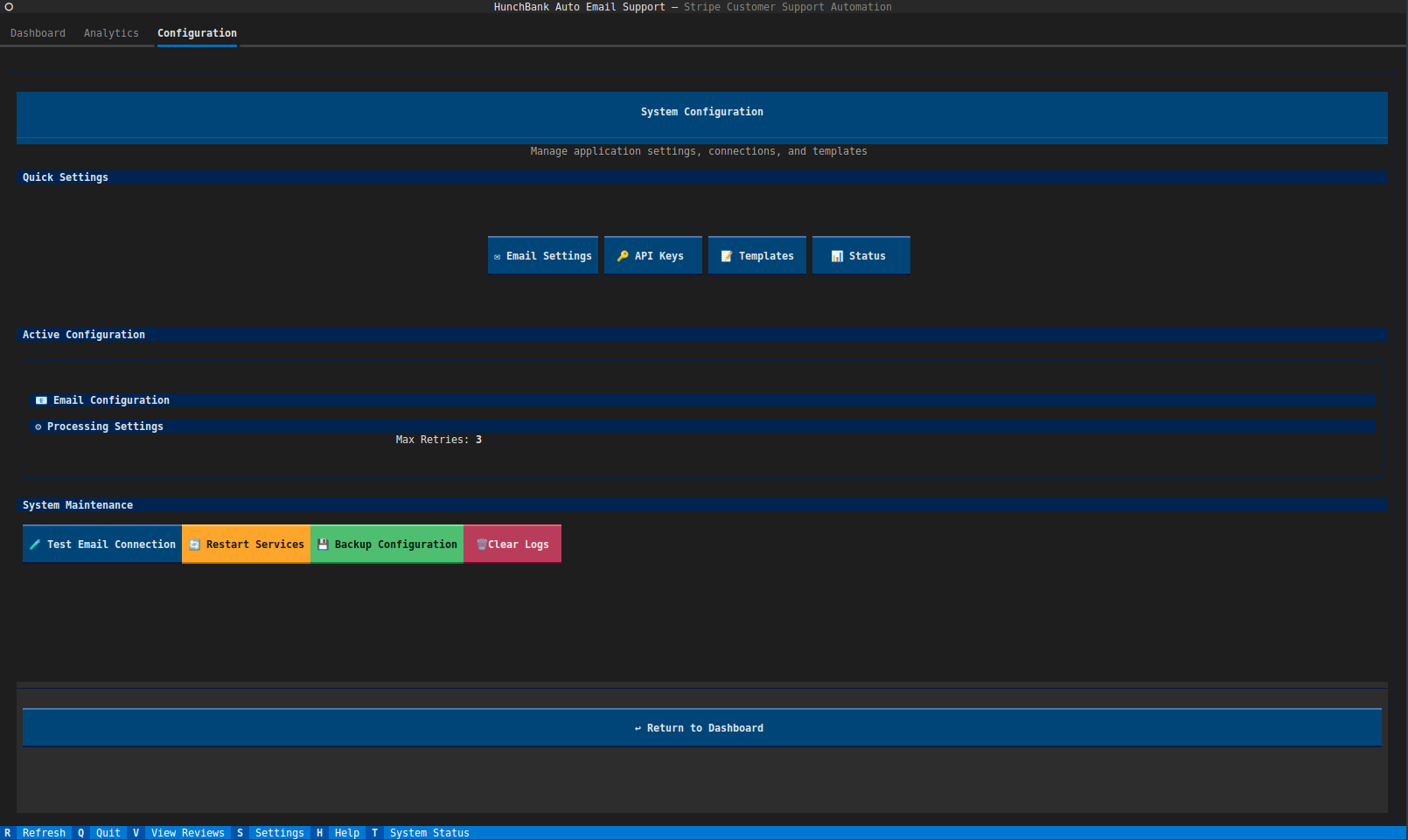This screenshot has height=840, width=1408.
Task: Click System Status in the footer bar
Action: [429, 832]
